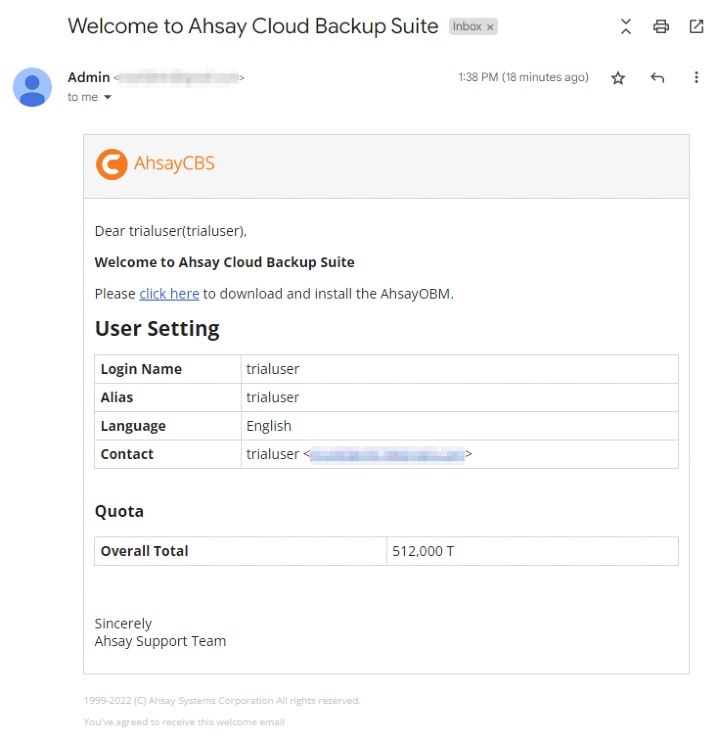The width and height of the screenshot is (720, 742).
Task: Print this email message
Action: coord(661,27)
